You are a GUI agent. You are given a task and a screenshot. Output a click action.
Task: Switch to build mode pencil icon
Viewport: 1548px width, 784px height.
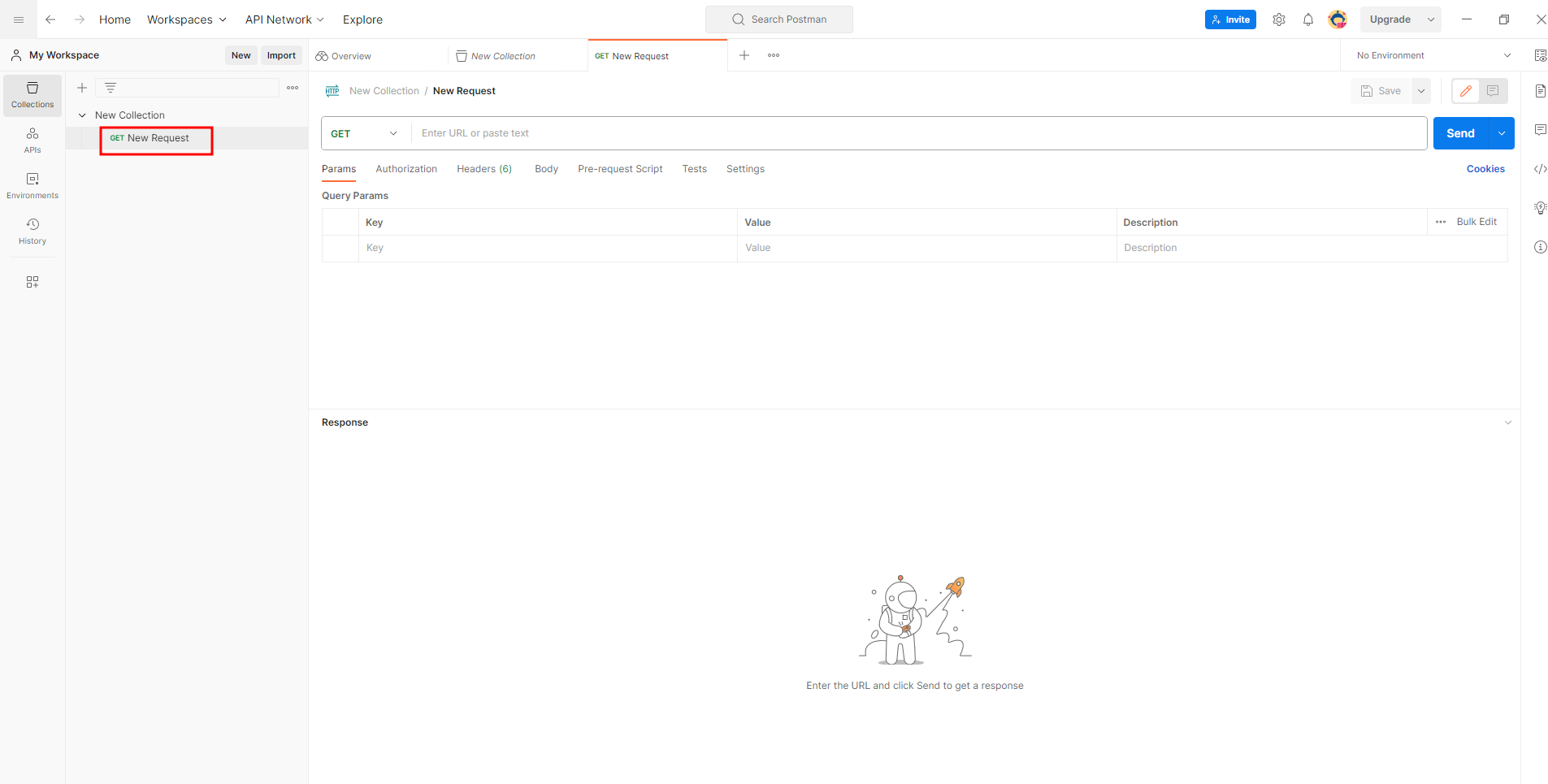[1466, 91]
